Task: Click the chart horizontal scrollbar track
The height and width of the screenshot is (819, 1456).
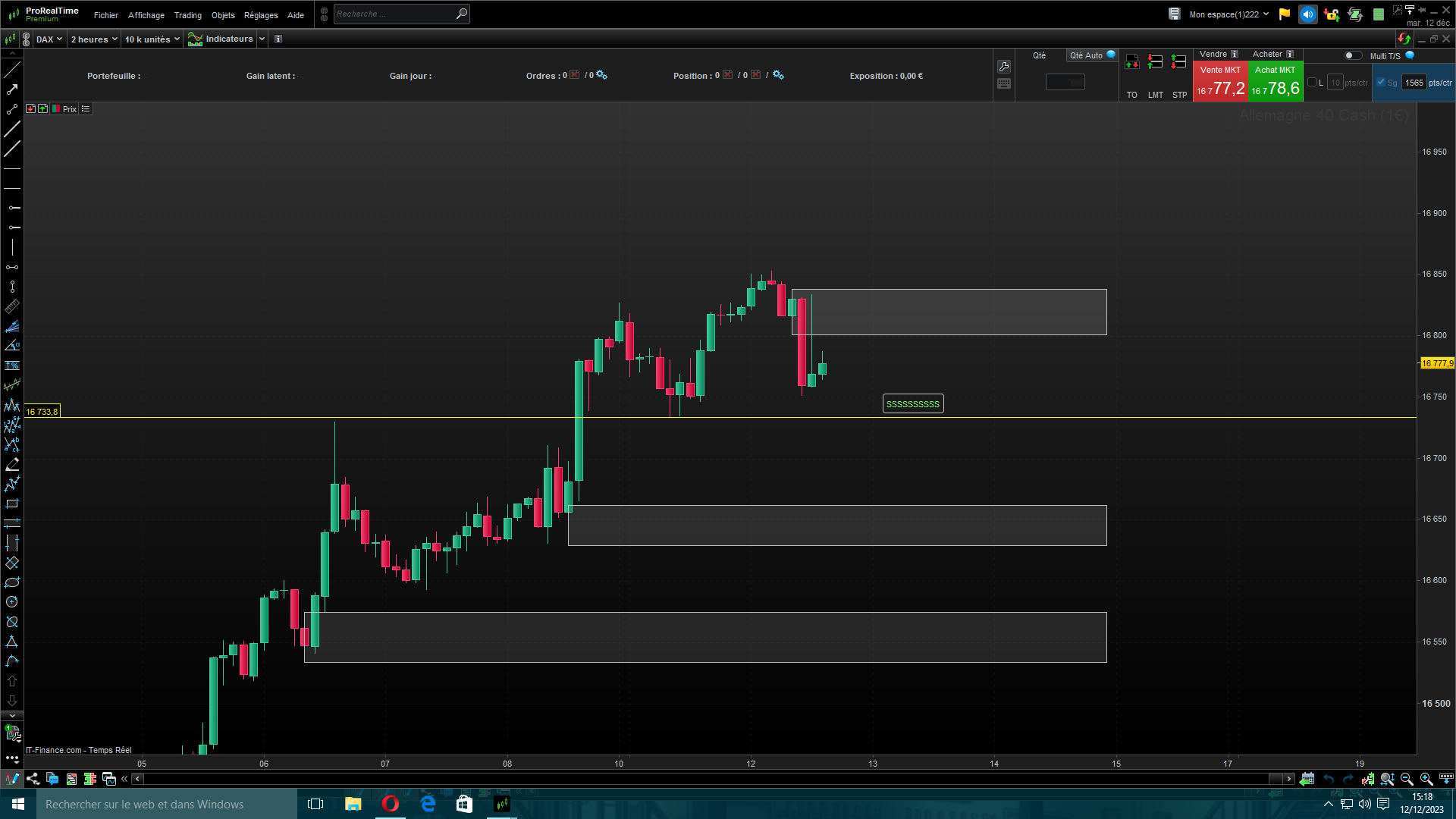Action: point(705,779)
